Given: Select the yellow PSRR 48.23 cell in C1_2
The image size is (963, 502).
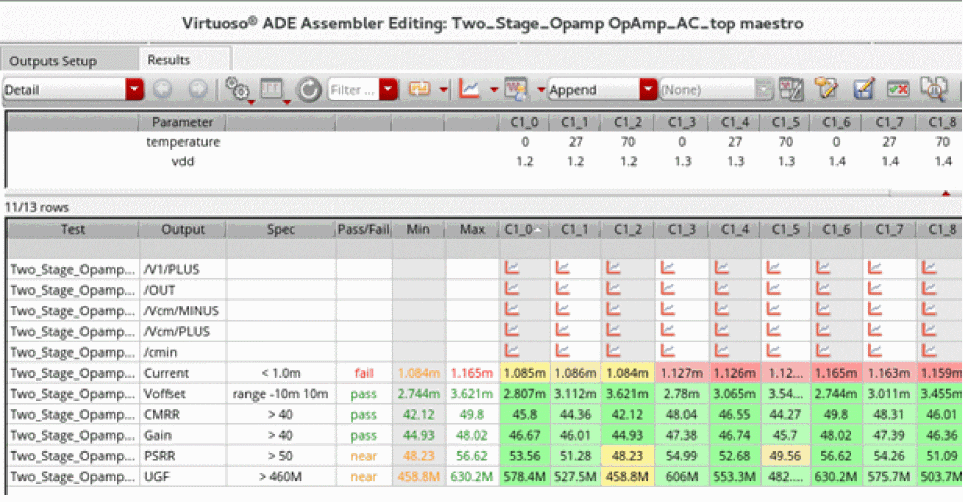Looking at the screenshot, I should click(629, 456).
